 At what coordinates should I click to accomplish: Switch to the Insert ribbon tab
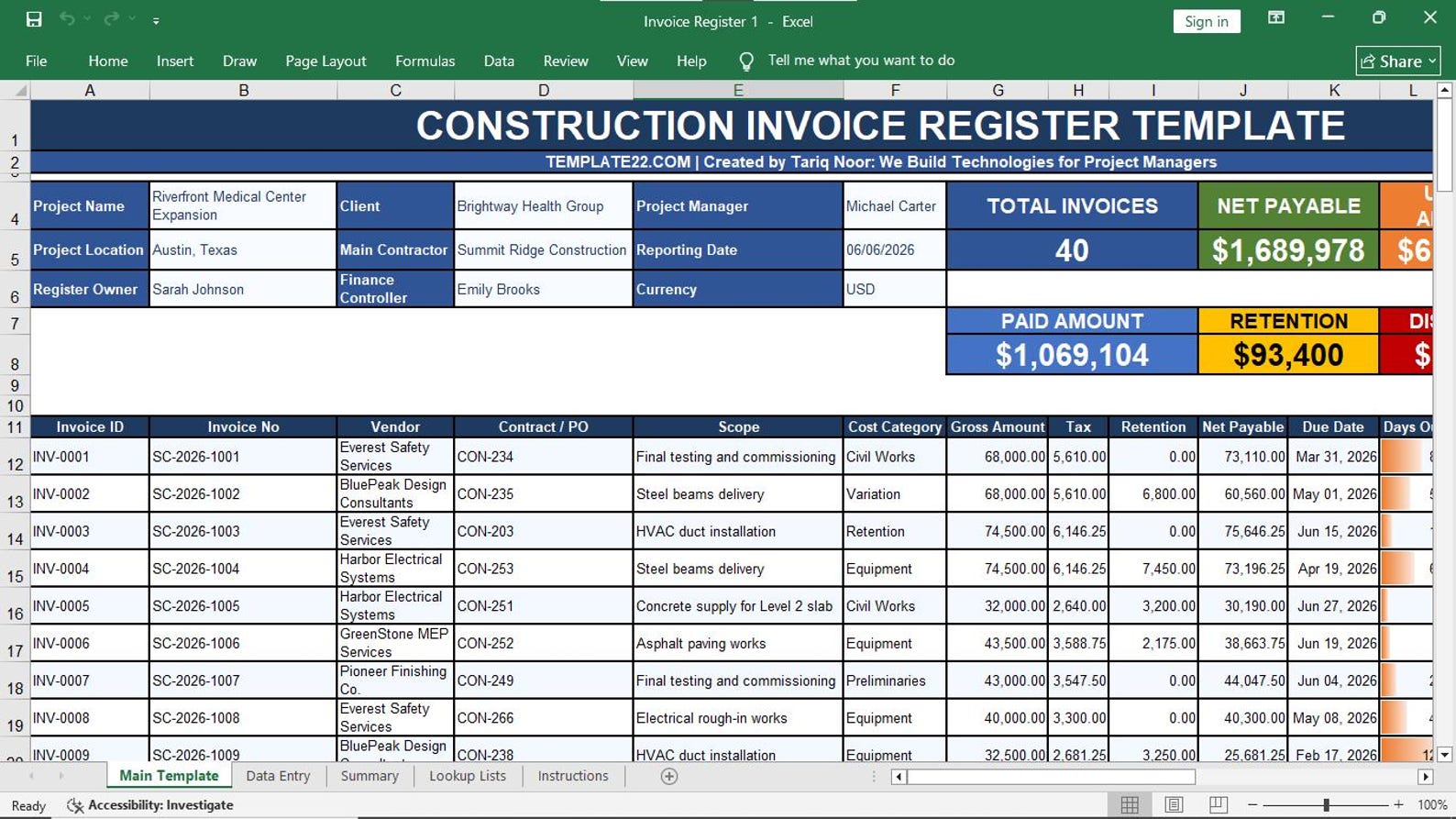coord(175,61)
